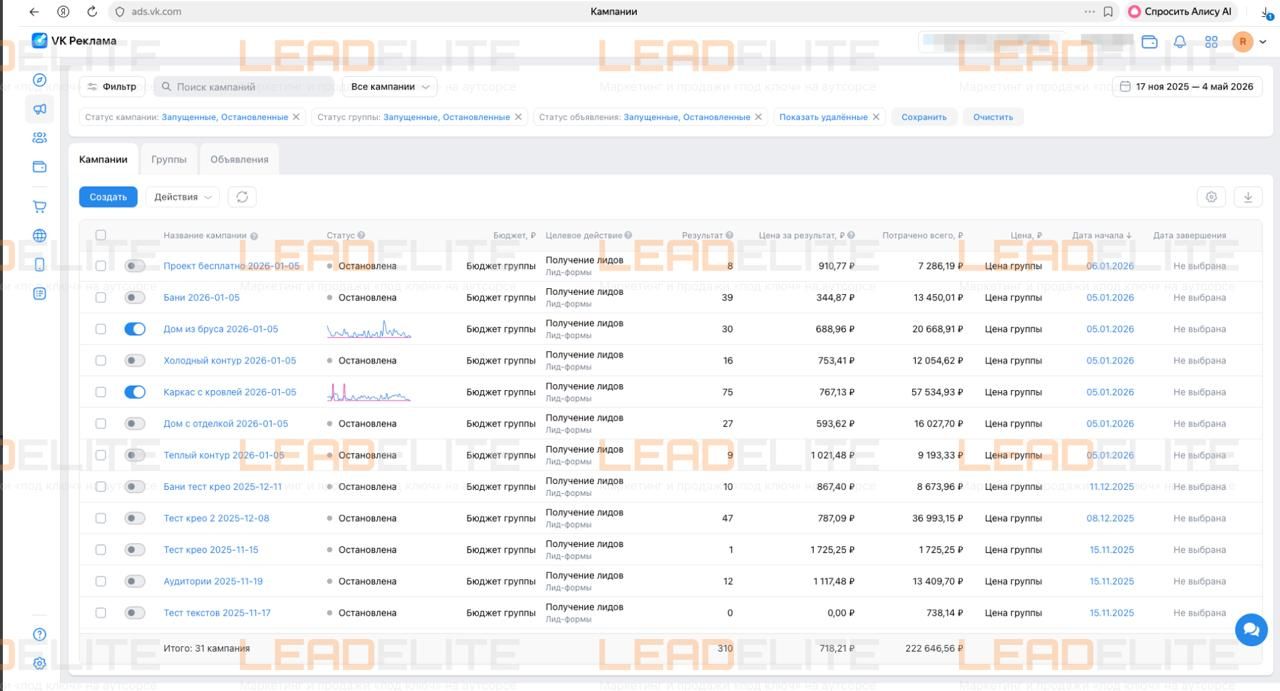Open the wallet balance icon in header
The height and width of the screenshot is (691, 1280).
pyautogui.click(x=1149, y=42)
